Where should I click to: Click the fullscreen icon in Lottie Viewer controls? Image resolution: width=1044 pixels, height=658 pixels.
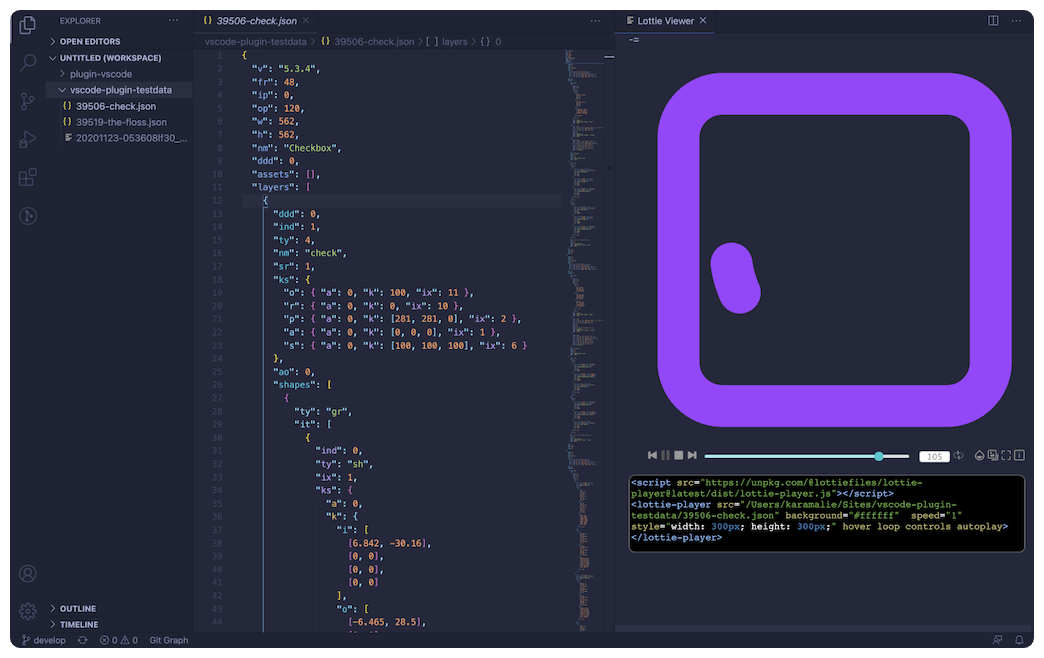pos(1006,455)
